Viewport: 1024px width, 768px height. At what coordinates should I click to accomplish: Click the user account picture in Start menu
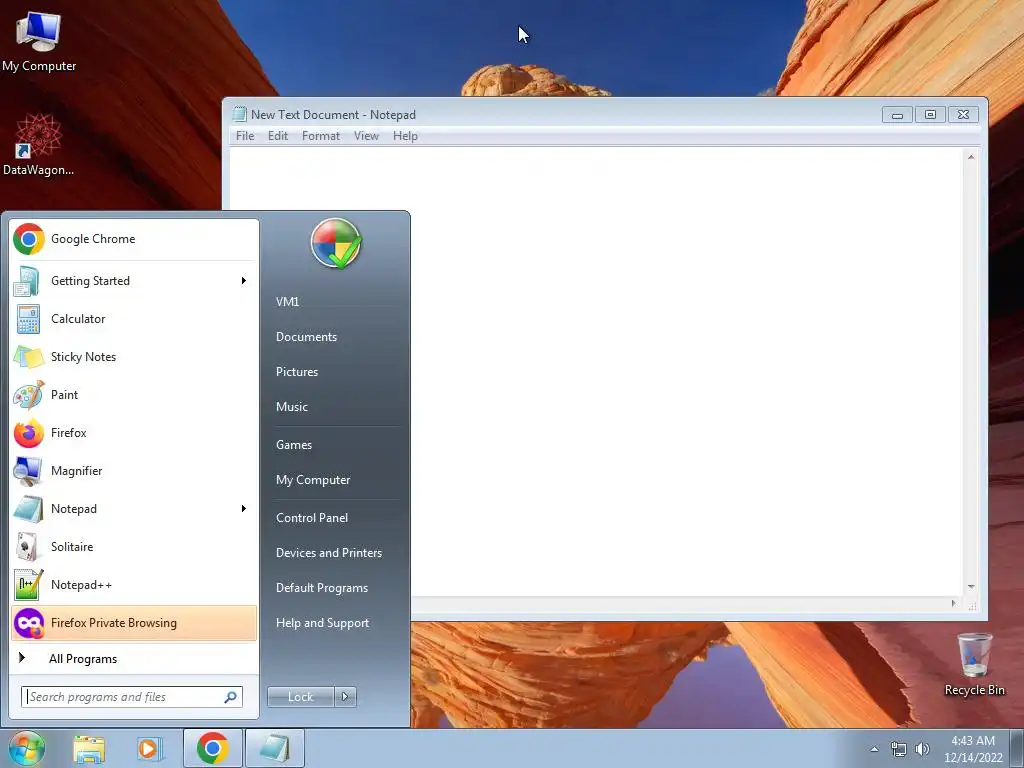tap(336, 244)
